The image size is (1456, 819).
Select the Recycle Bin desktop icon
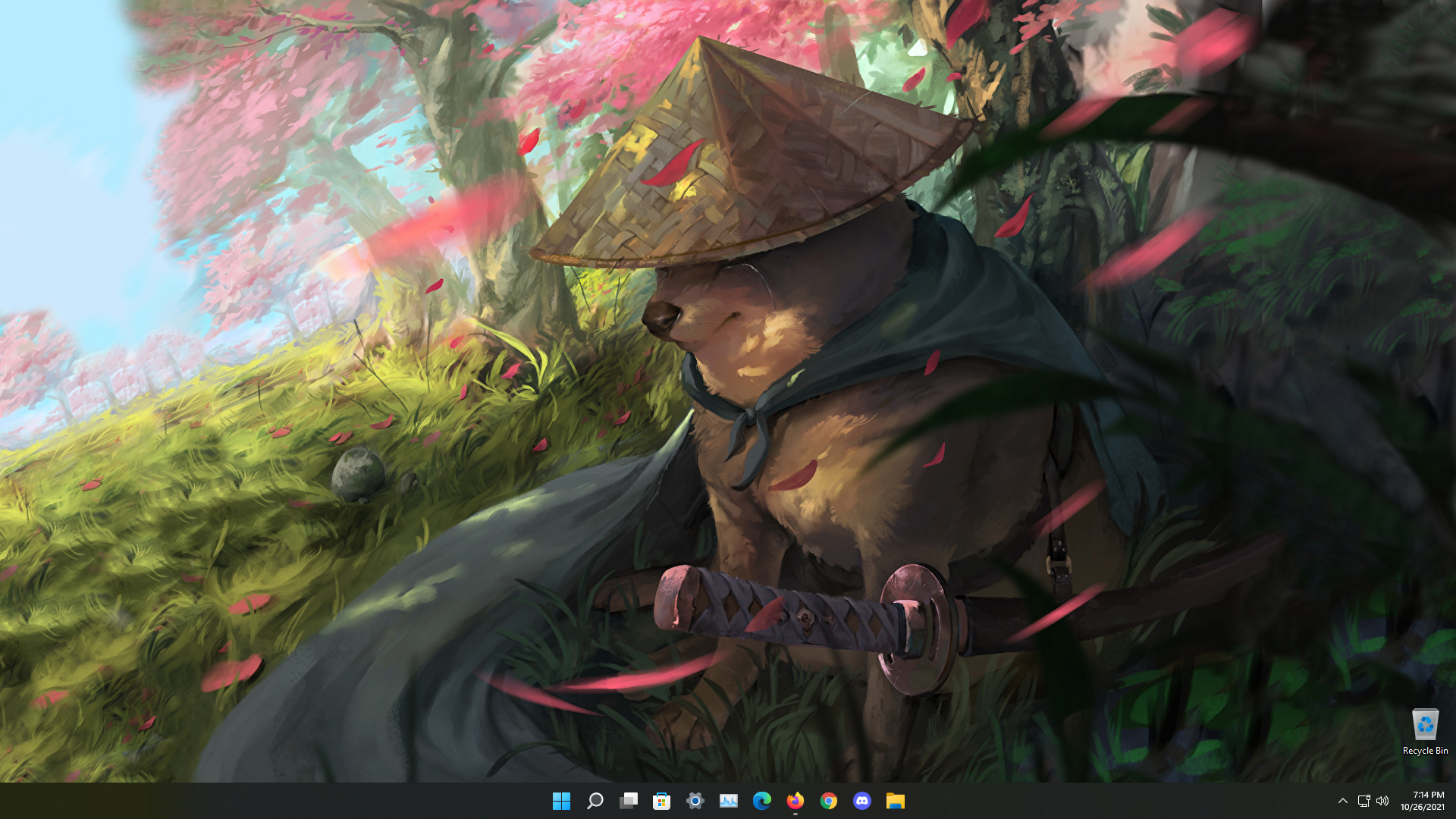tap(1425, 732)
